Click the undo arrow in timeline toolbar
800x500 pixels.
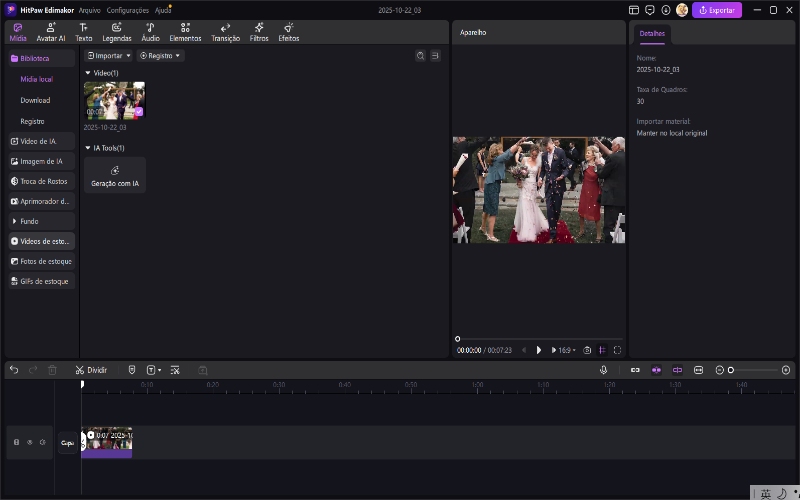(14, 370)
